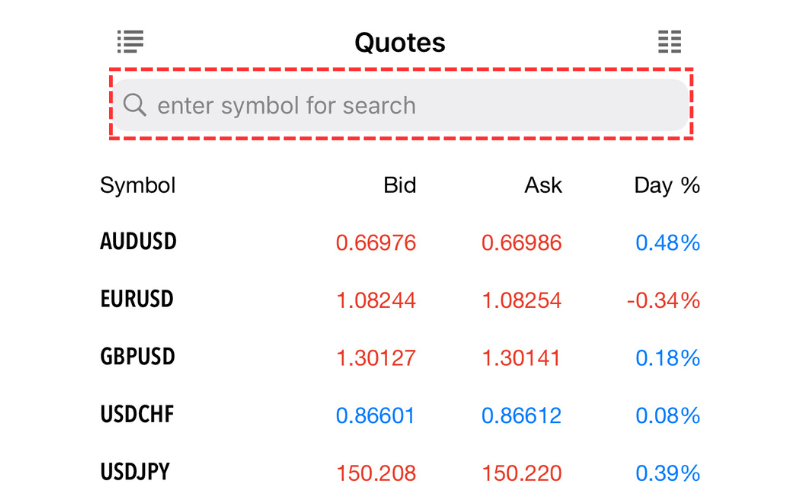Select the AUDUSD symbol row
800x500 pixels.
pos(139,242)
